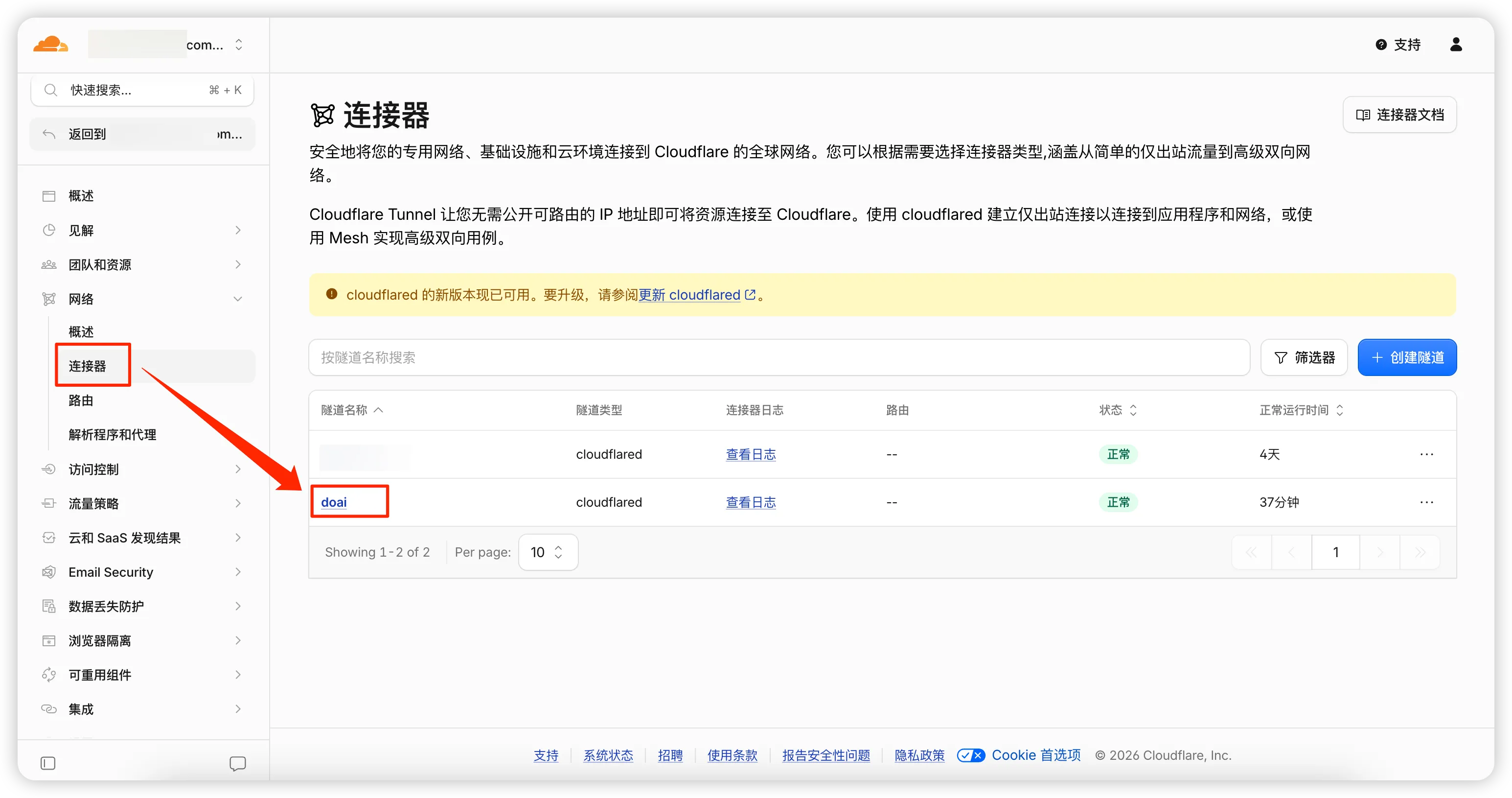Open the user profile icon

click(1456, 45)
